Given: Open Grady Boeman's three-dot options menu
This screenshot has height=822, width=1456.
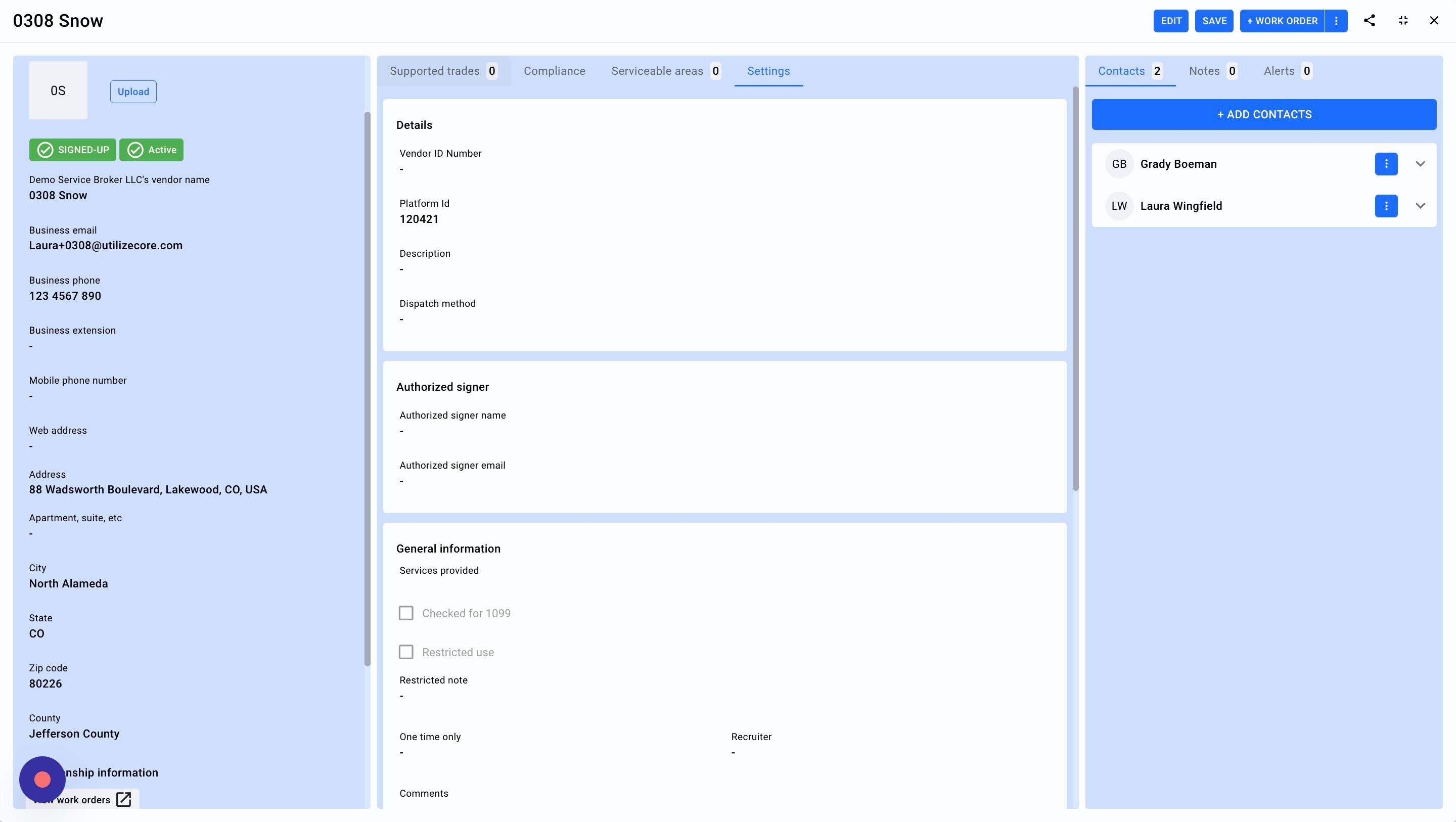Looking at the screenshot, I should pyautogui.click(x=1386, y=164).
